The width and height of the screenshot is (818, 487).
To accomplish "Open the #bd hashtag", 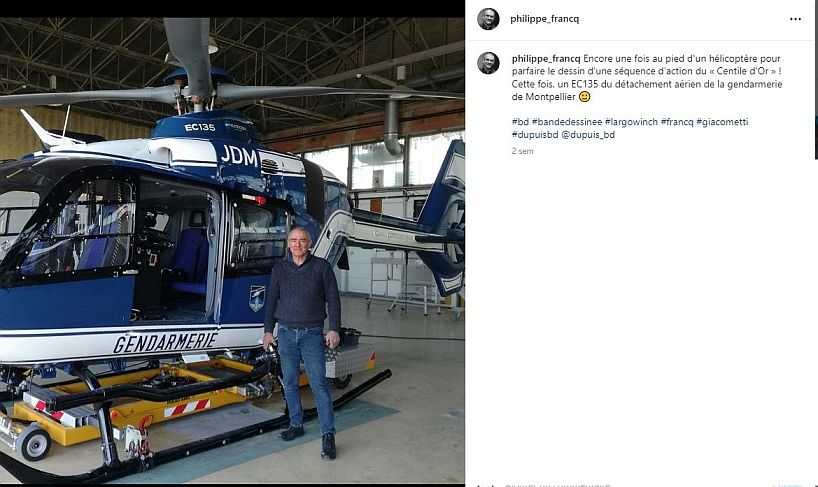I will [x=520, y=122].
